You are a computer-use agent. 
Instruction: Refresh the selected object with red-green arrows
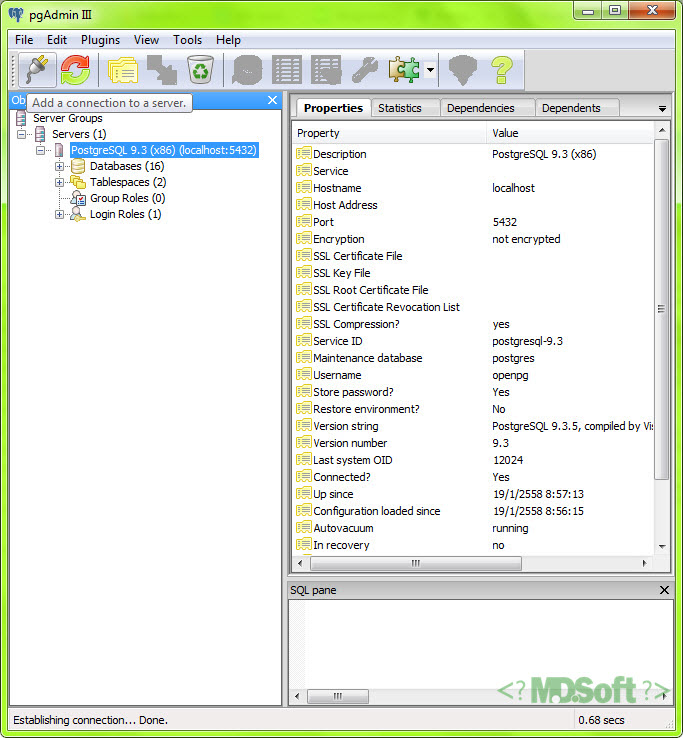[75, 70]
